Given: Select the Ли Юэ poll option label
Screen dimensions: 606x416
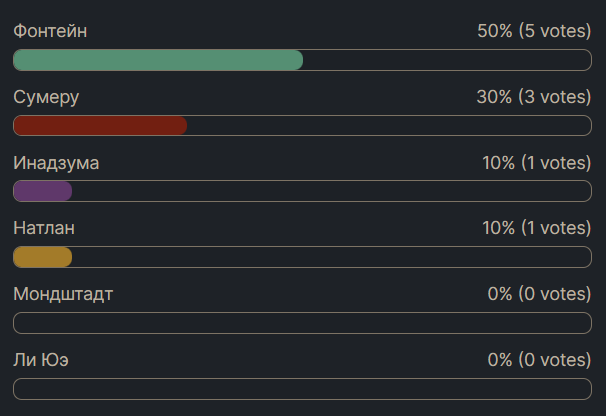Looking at the screenshot, I should tap(41, 360).
